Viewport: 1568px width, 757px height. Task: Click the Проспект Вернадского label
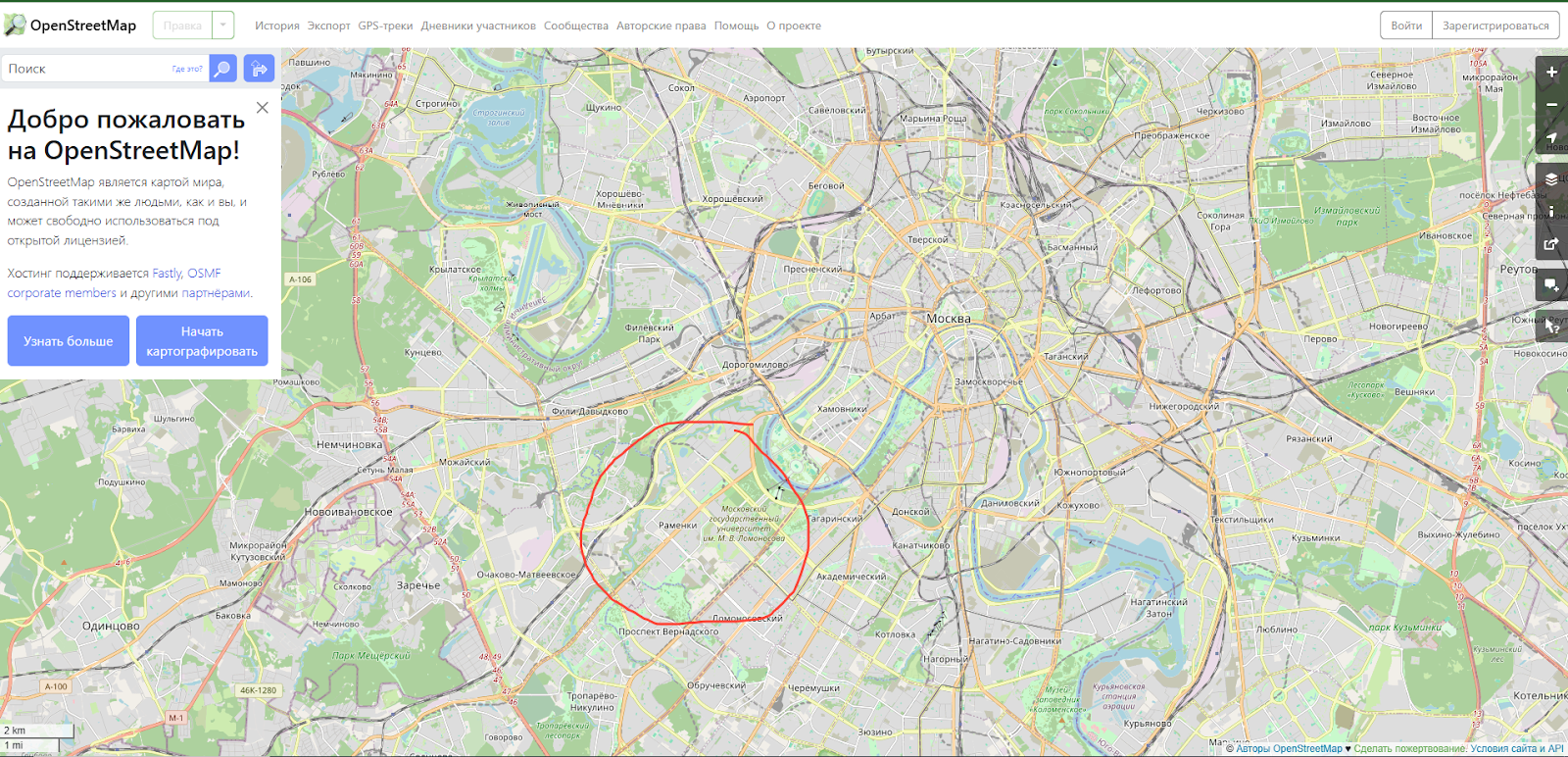pyautogui.click(x=668, y=631)
